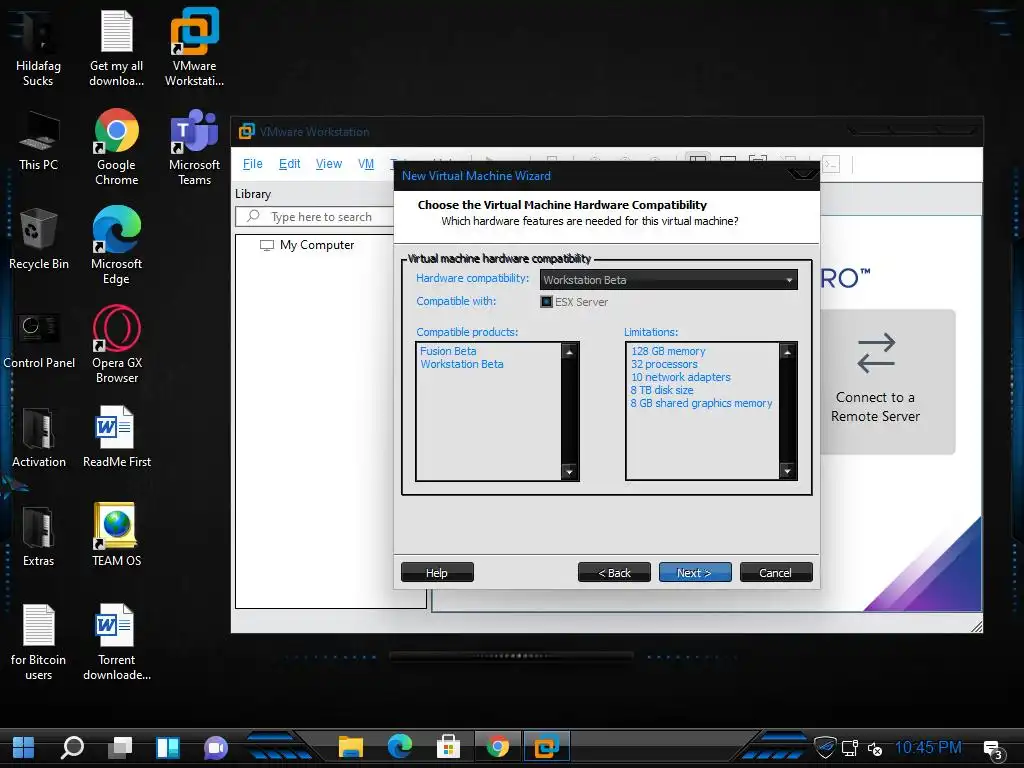This screenshot has width=1024, height=768.
Task: Open the Activation folder
Action: (39, 438)
